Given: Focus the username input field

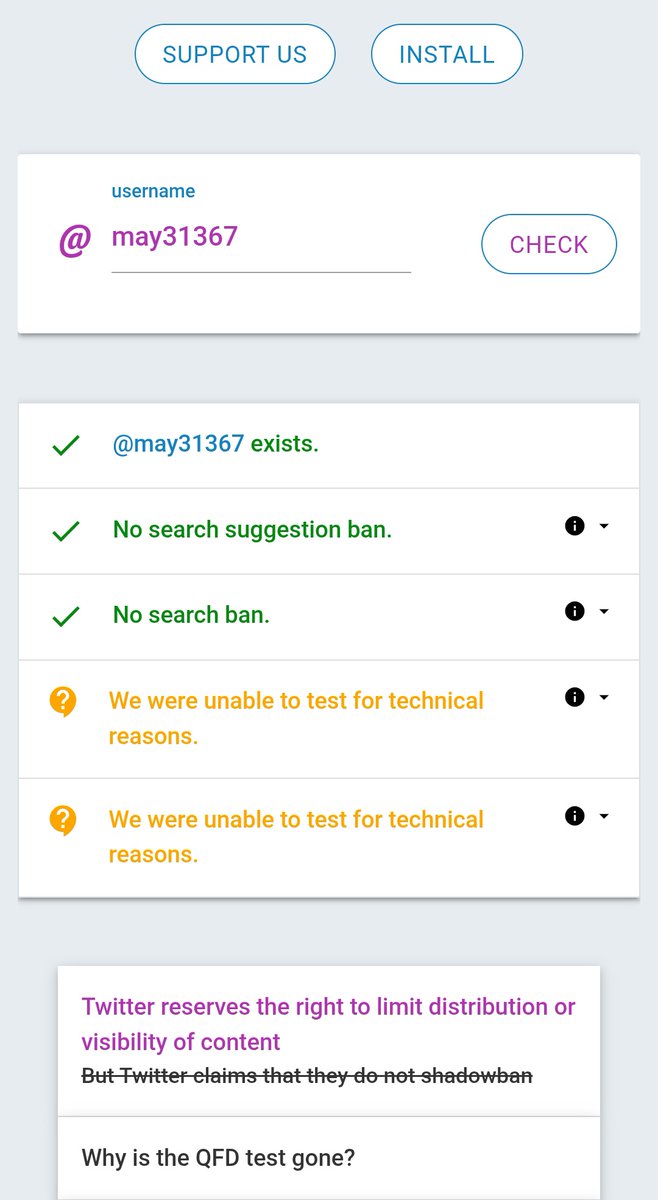Looking at the screenshot, I should tap(261, 238).
